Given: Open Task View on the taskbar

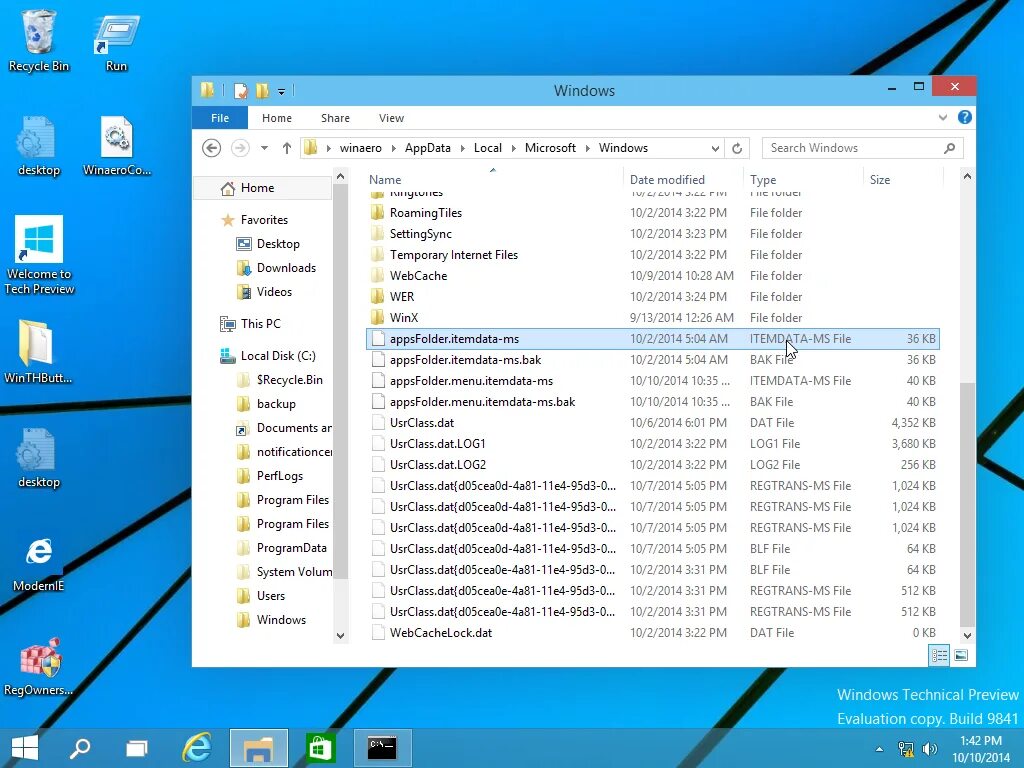Looking at the screenshot, I should (x=137, y=748).
